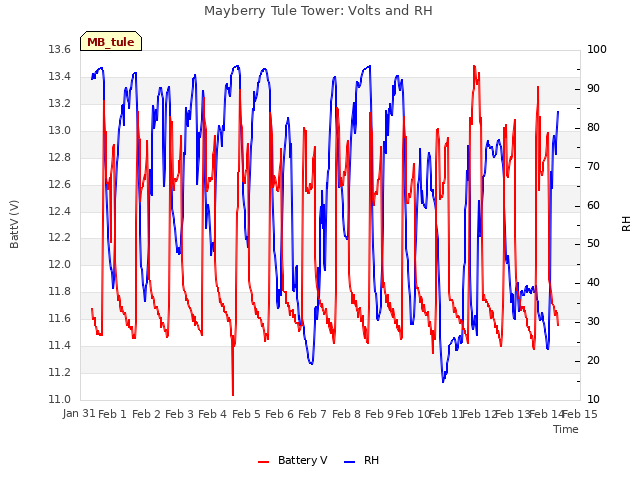
Task: Click the Feb 2 date tick
Action: pos(147,414)
